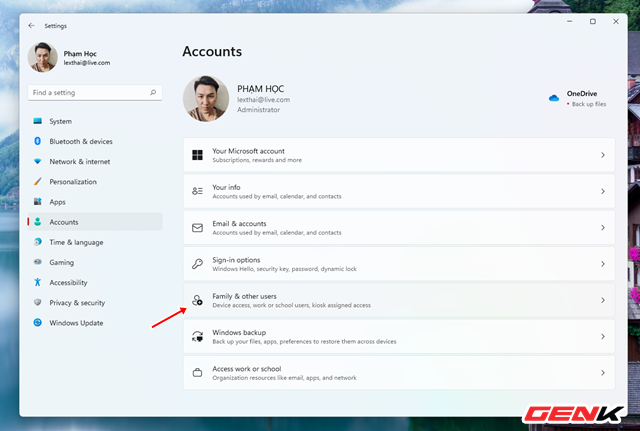The height and width of the screenshot is (431, 640).
Task: Open Windows Update page
Action: coord(95,322)
